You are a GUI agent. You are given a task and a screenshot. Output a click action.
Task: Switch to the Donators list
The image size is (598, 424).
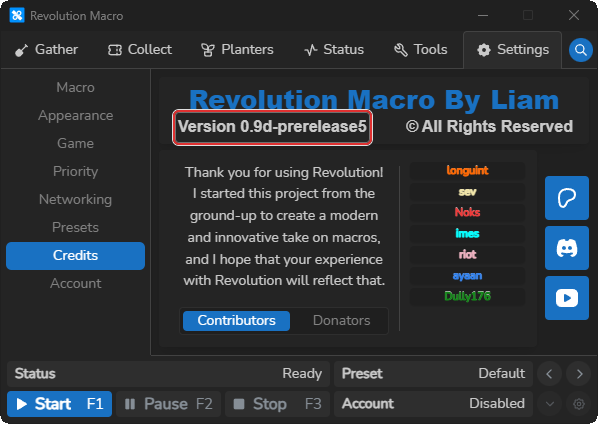tap(341, 320)
